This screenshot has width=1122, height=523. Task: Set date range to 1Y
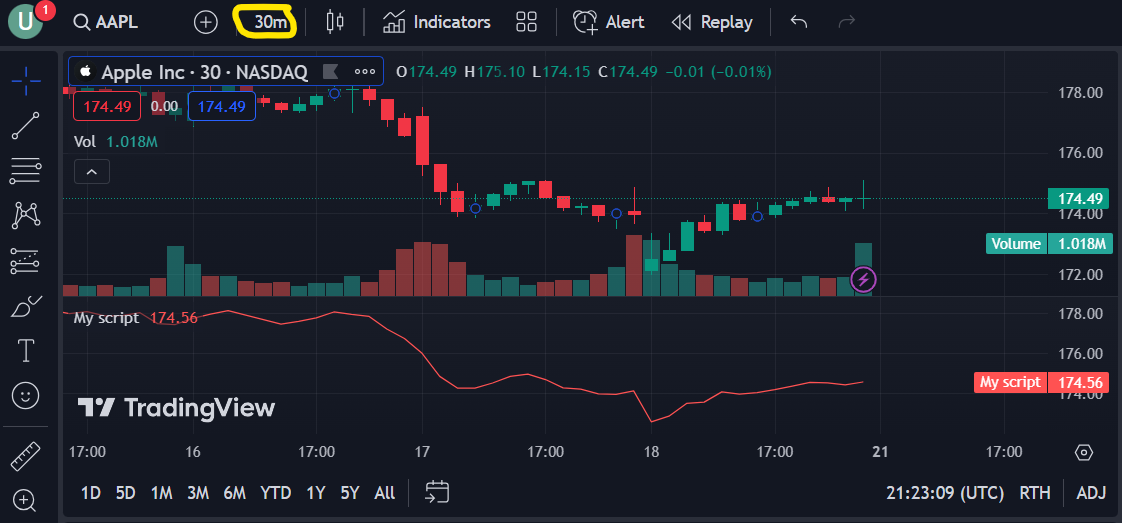(316, 493)
